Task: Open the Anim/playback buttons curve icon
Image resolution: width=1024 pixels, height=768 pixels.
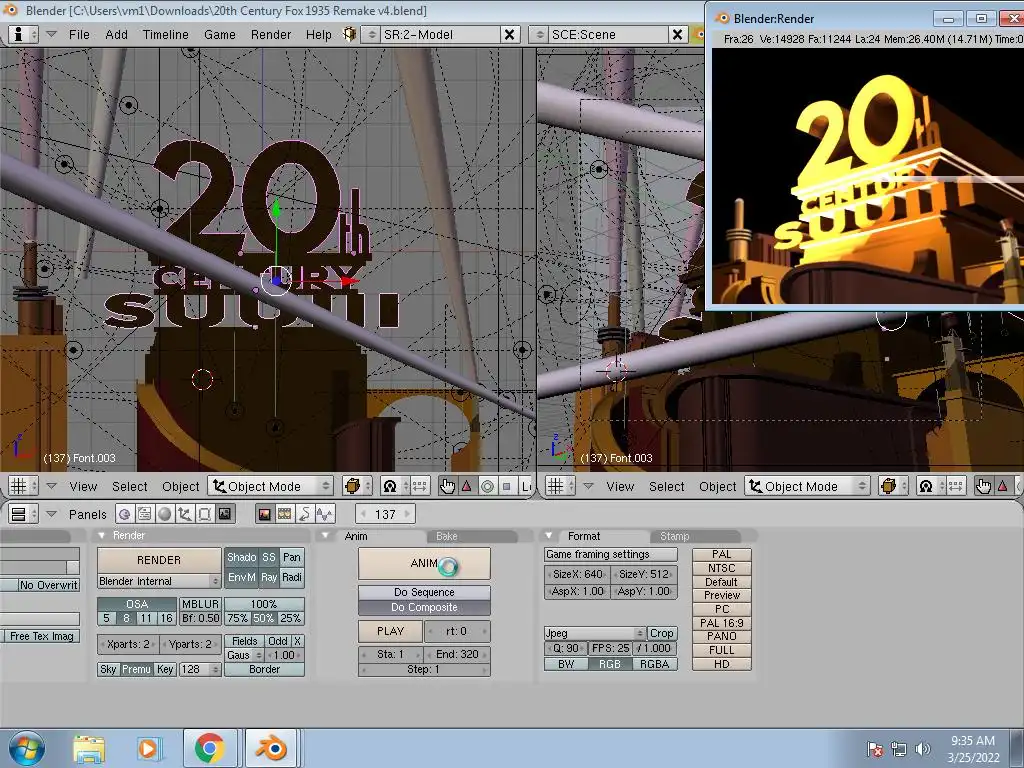Action: (304, 514)
